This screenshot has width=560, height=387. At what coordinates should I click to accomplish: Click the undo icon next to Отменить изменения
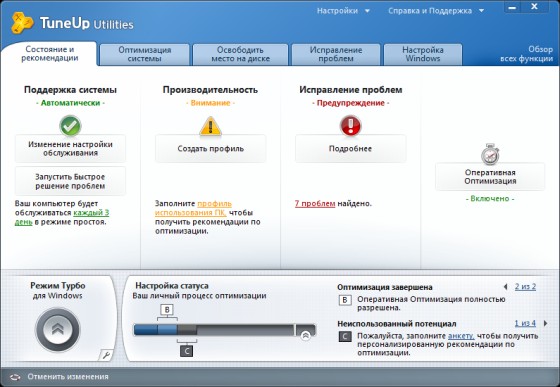15,377
